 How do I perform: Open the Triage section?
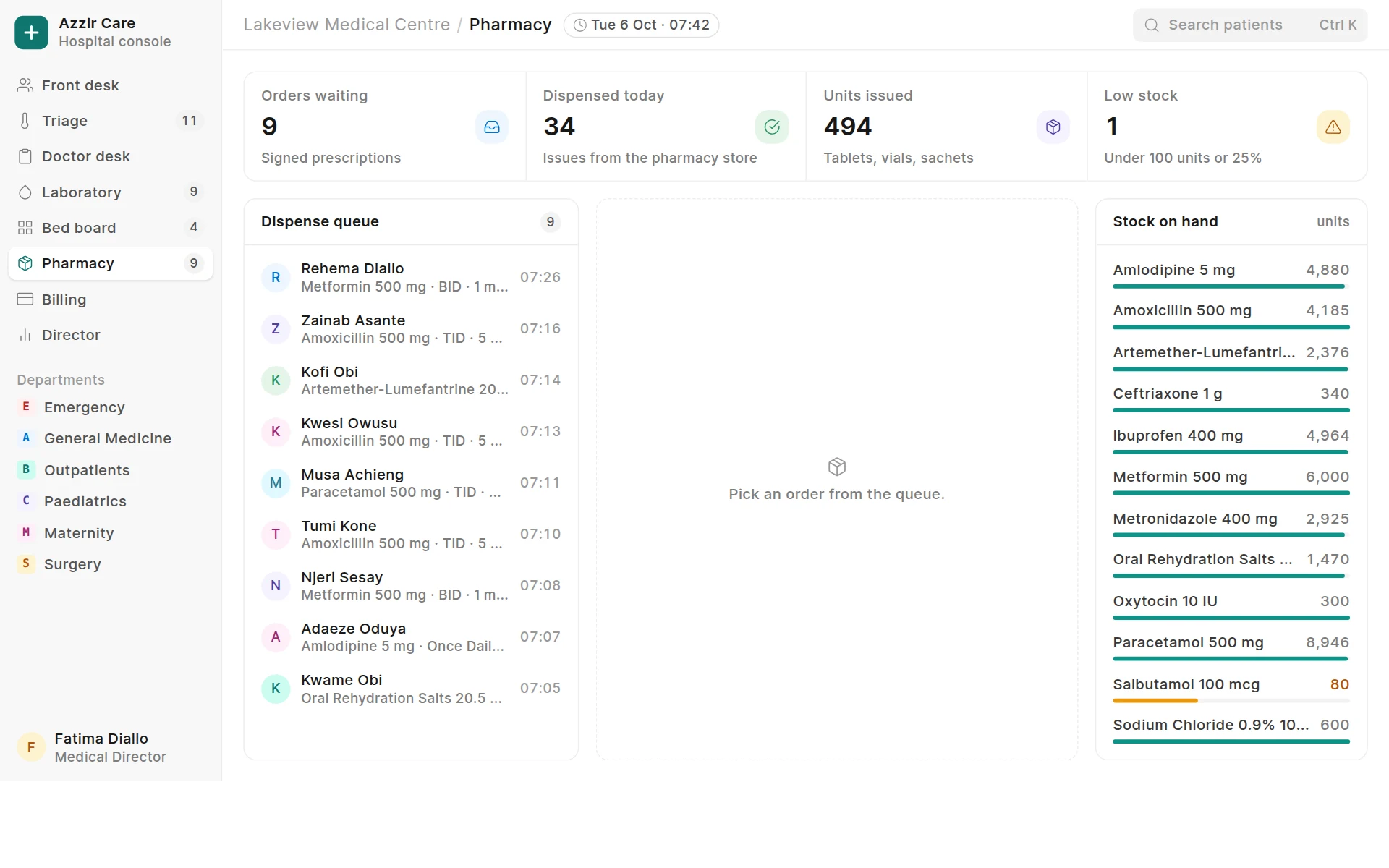[111, 121]
